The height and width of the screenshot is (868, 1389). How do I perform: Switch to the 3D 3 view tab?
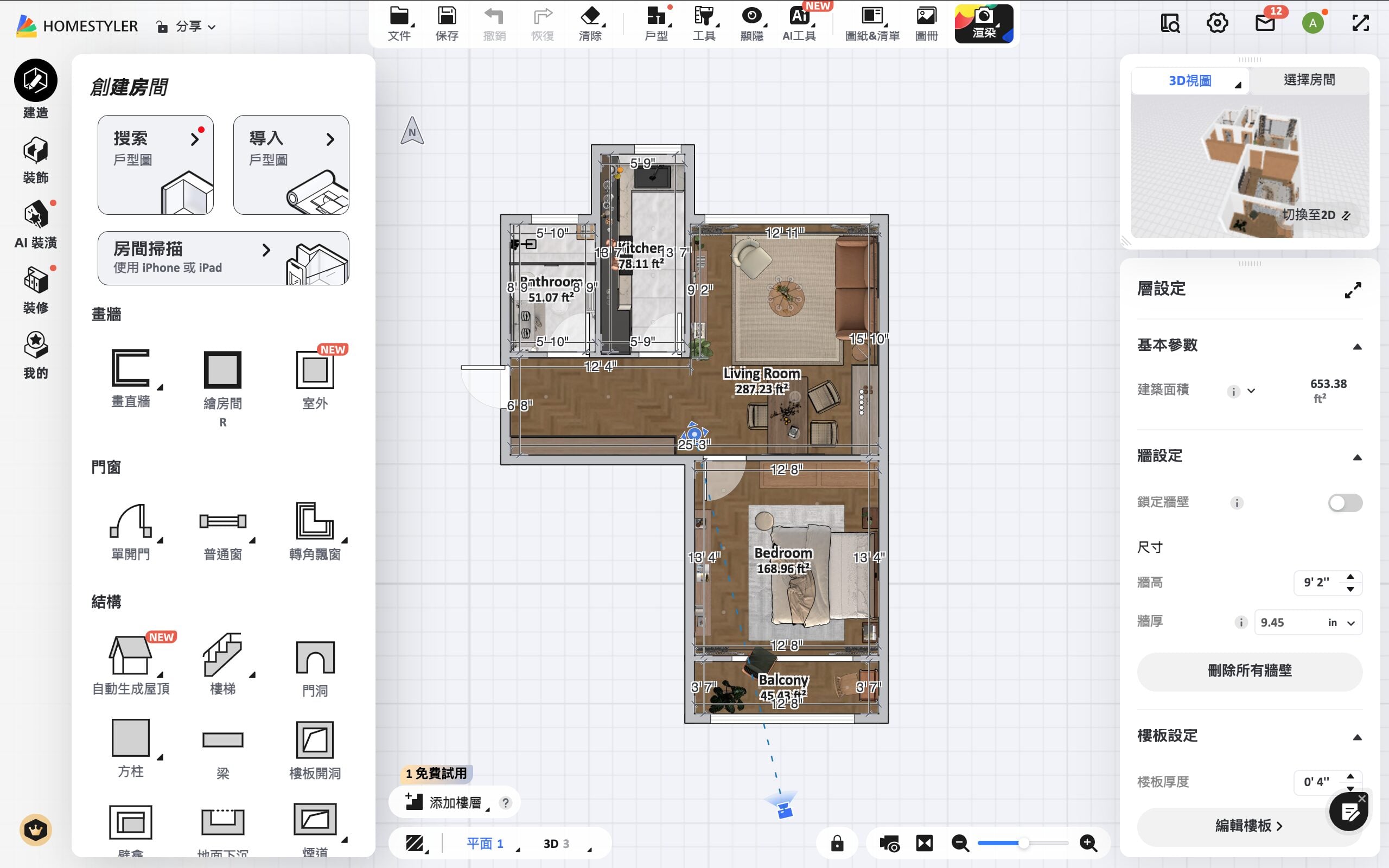click(x=556, y=843)
